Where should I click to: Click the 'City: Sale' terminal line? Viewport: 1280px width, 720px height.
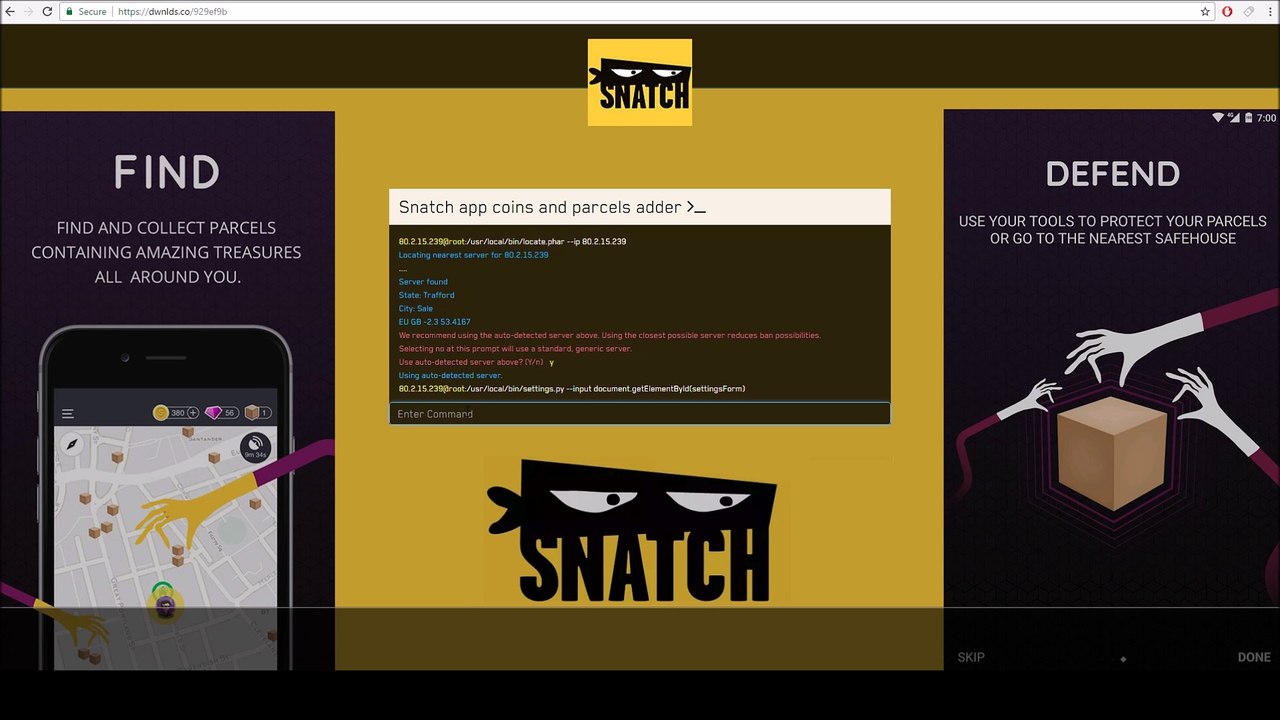click(416, 309)
